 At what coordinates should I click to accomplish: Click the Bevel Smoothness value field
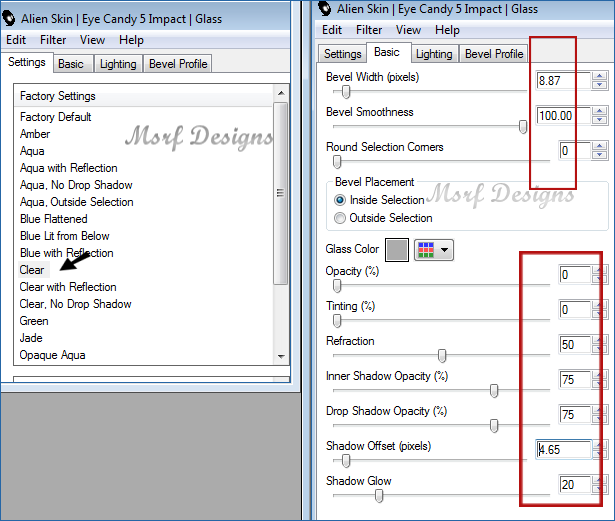pyautogui.click(x=563, y=116)
